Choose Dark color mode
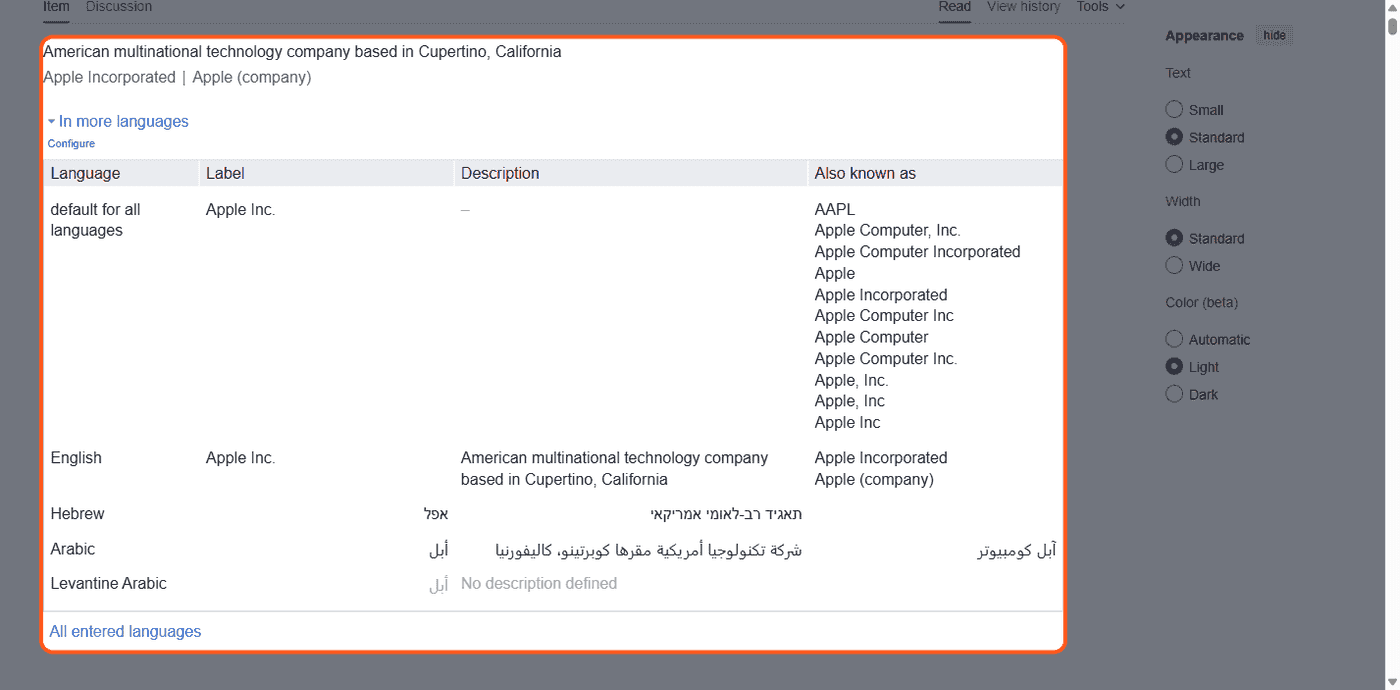This screenshot has height=690, width=1400. (x=1174, y=394)
